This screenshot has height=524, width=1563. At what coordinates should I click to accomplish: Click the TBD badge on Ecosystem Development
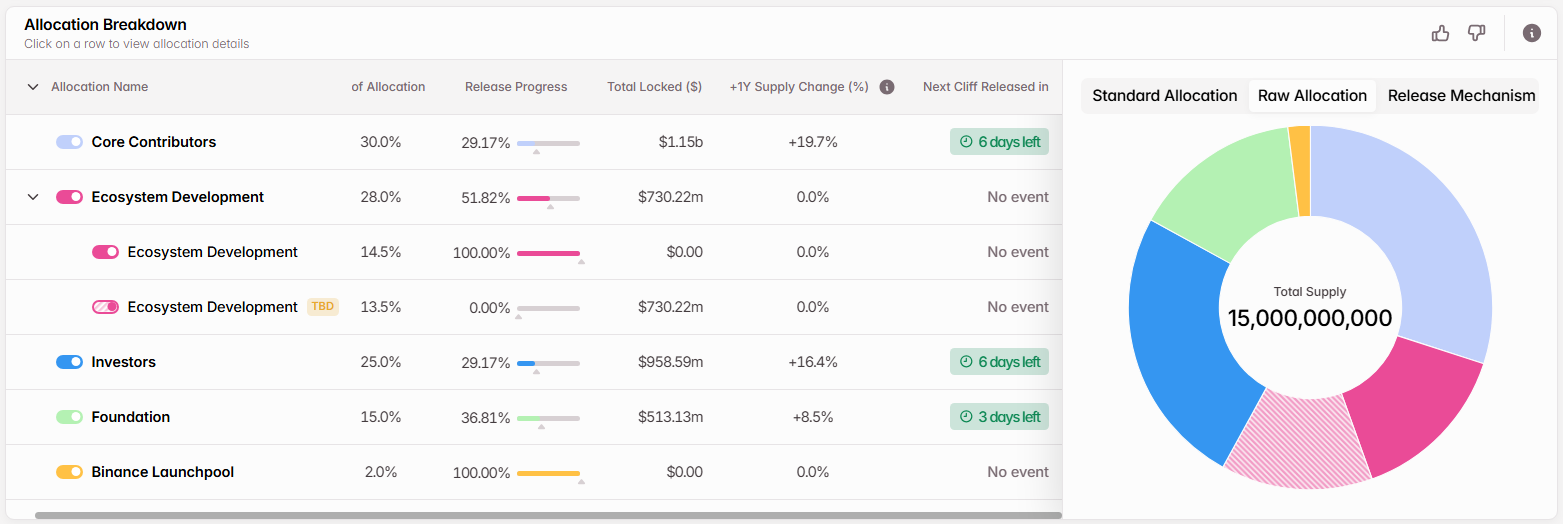[323, 307]
